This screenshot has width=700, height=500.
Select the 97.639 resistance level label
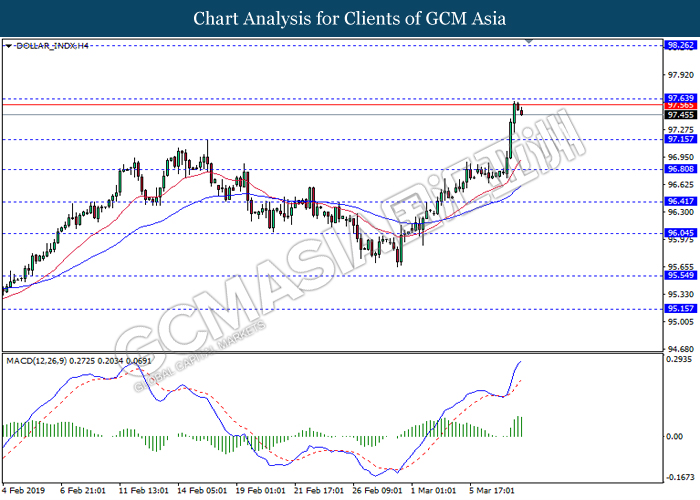click(x=681, y=98)
